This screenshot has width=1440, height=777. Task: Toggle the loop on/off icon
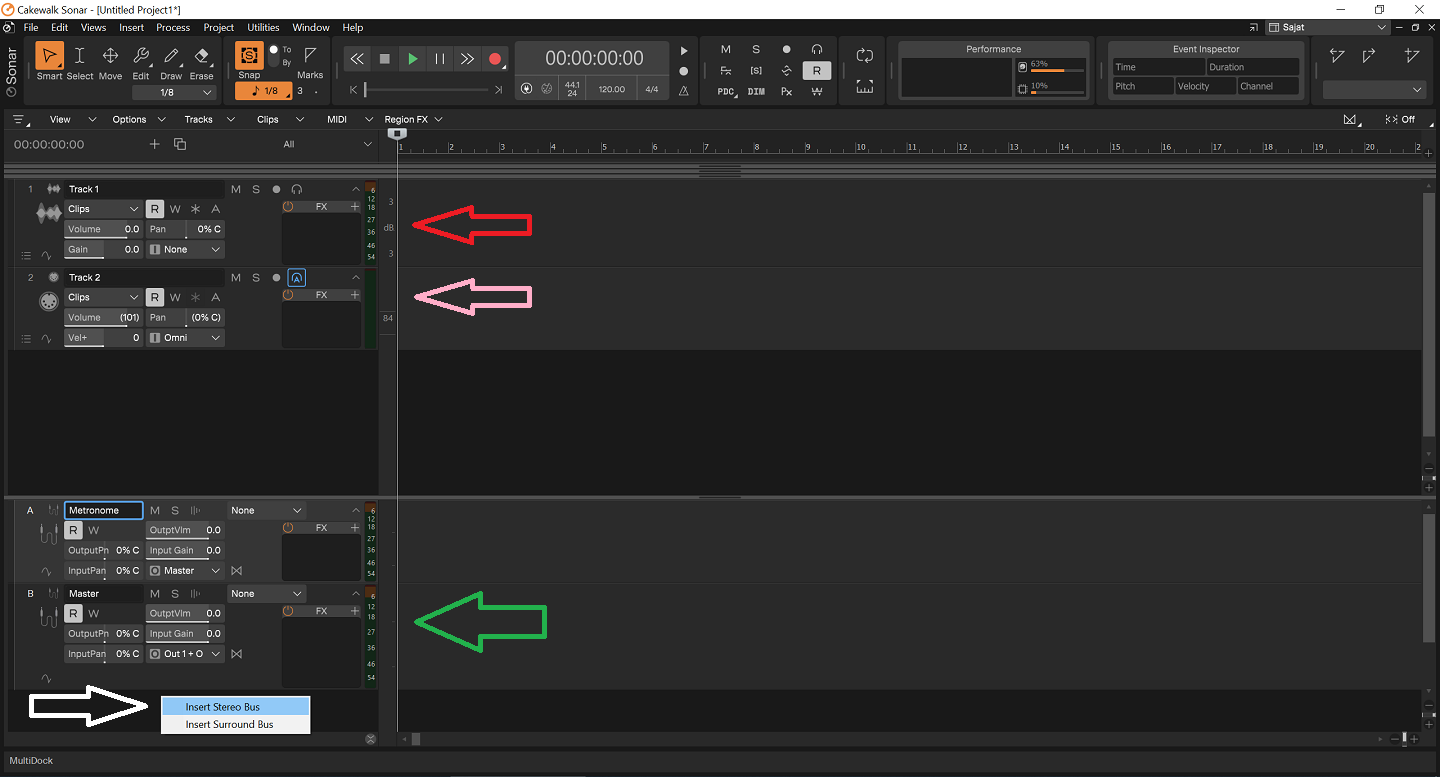pos(865,56)
